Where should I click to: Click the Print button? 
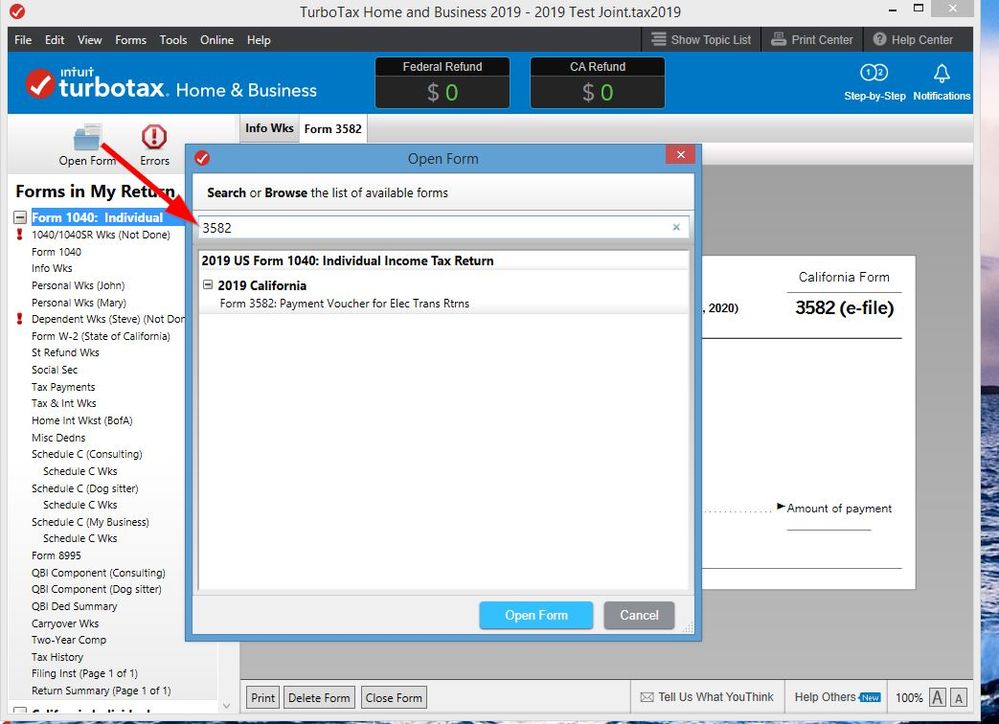[x=262, y=698]
